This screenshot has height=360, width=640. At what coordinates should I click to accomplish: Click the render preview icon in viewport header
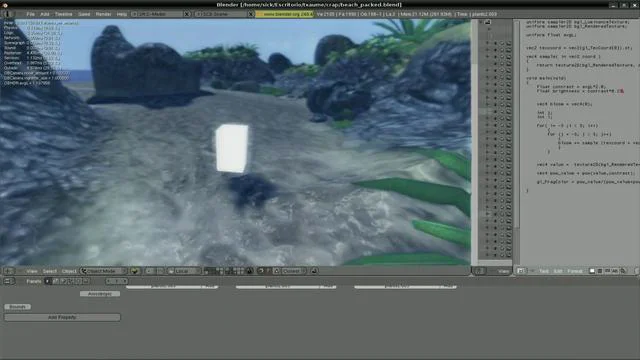tap(314, 271)
